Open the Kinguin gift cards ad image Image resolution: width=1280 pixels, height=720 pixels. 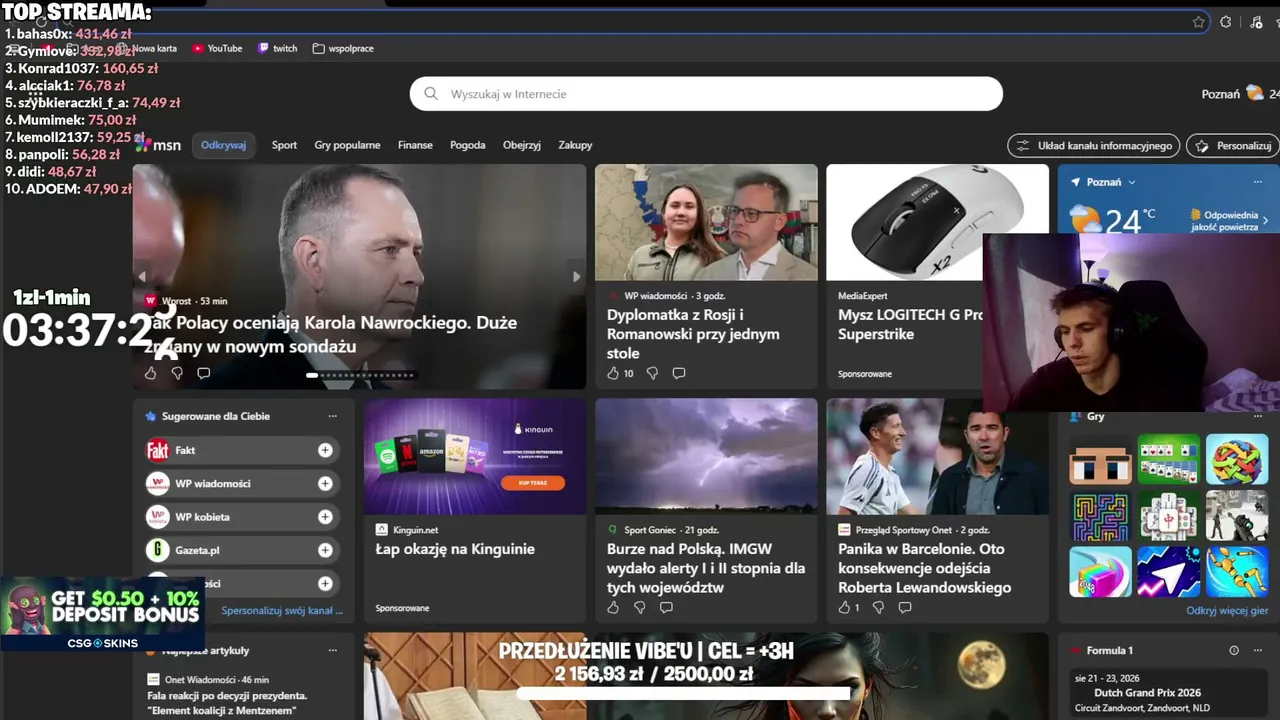[x=475, y=457]
